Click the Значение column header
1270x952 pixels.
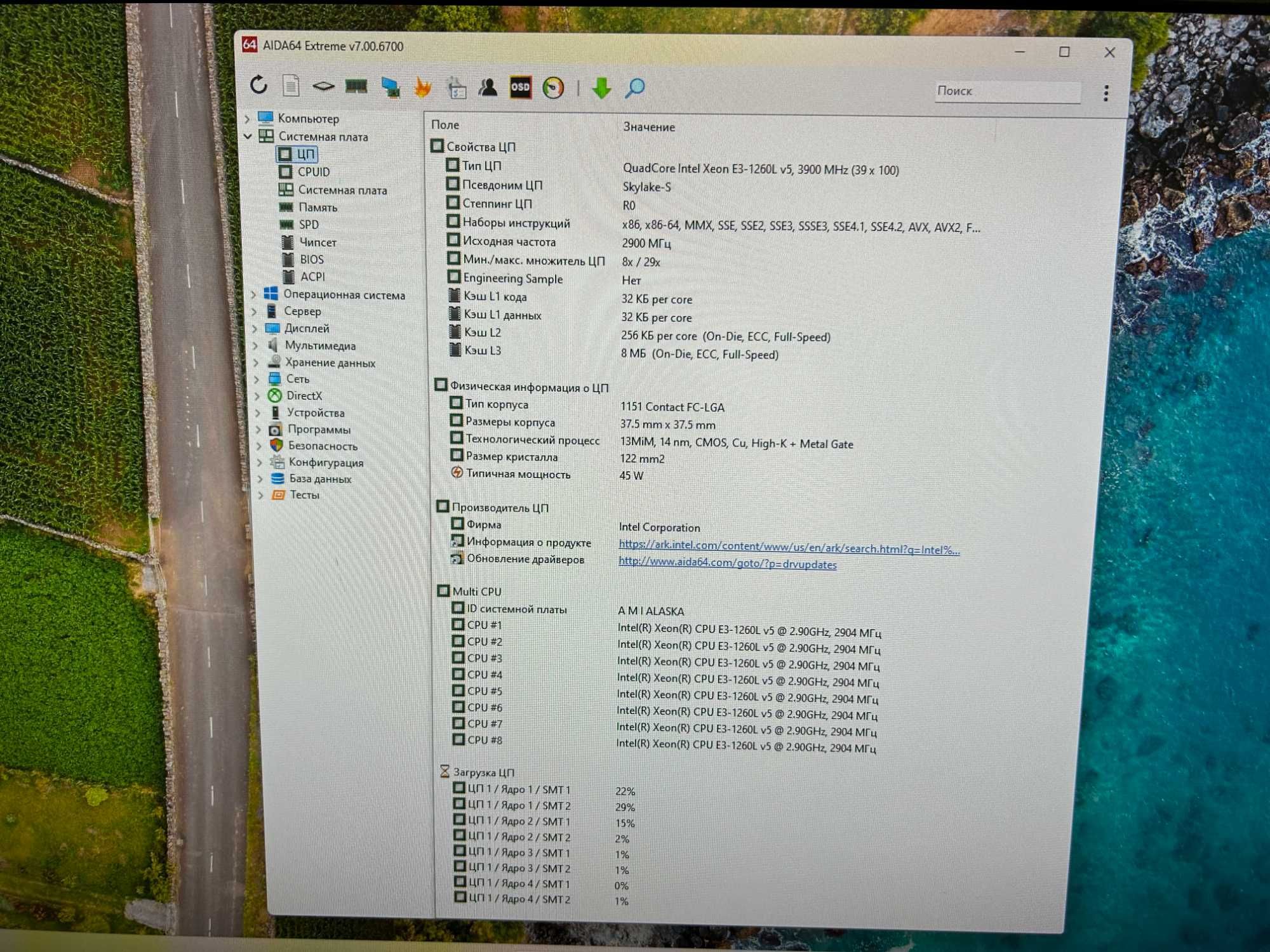(649, 127)
